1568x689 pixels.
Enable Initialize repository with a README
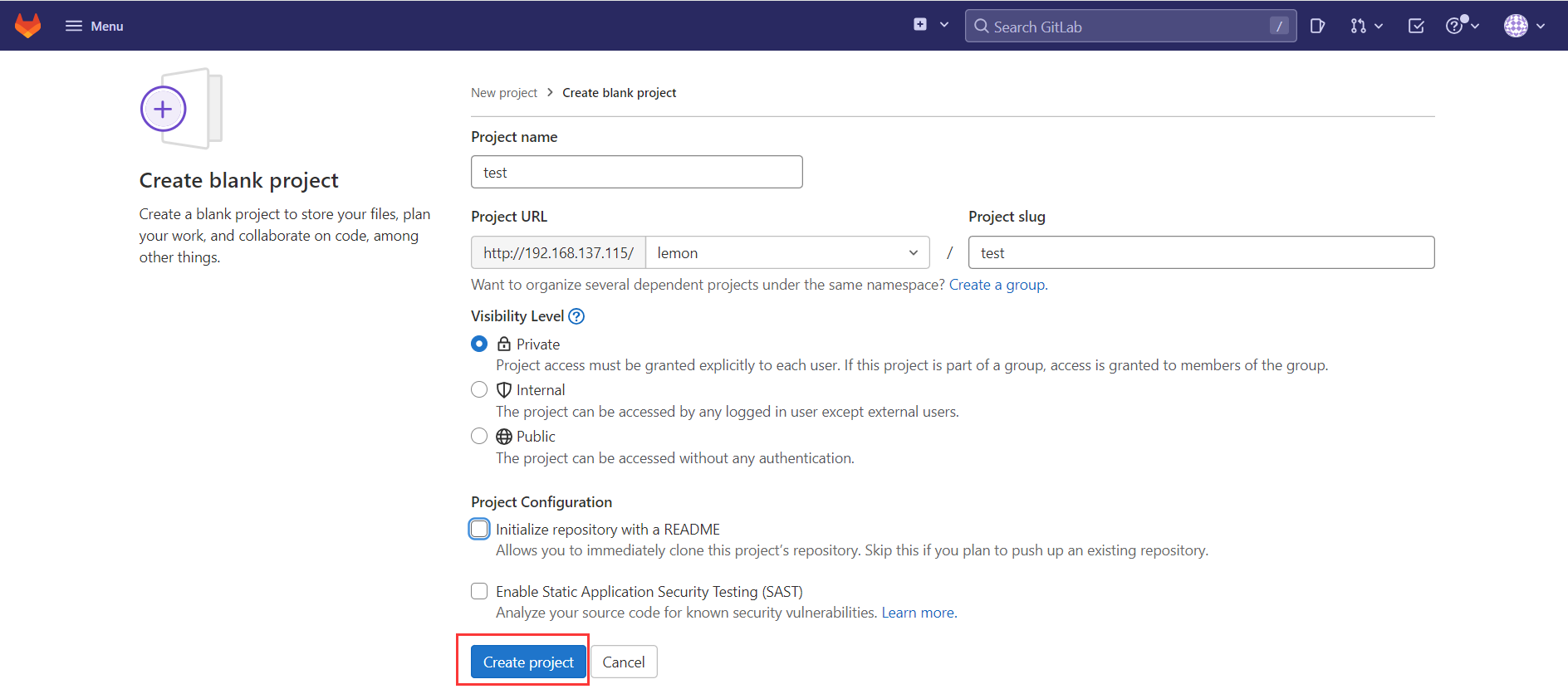479,529
